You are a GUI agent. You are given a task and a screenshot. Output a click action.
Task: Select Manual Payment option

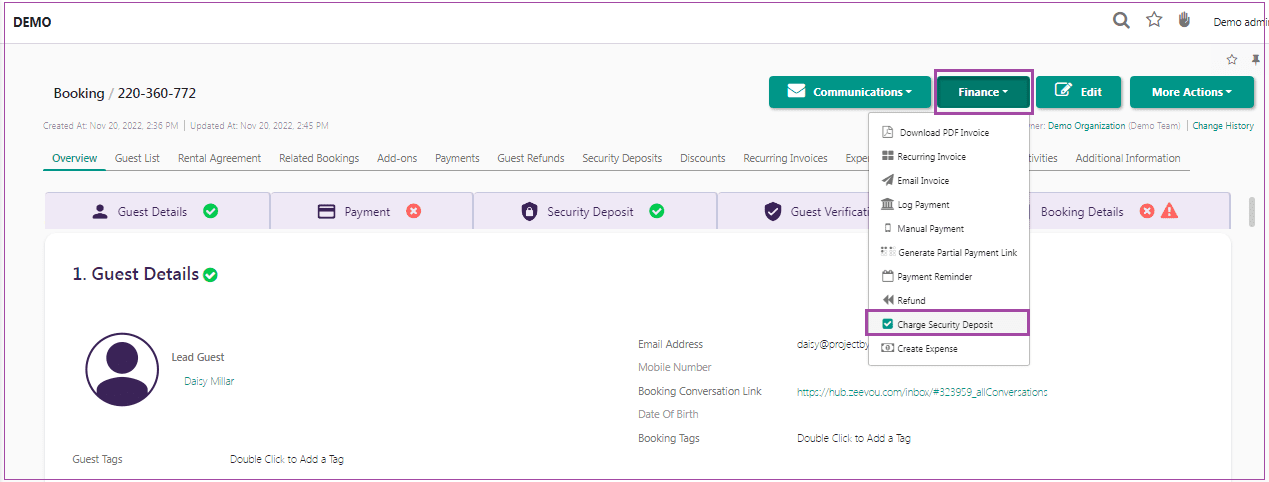point(949,228)
